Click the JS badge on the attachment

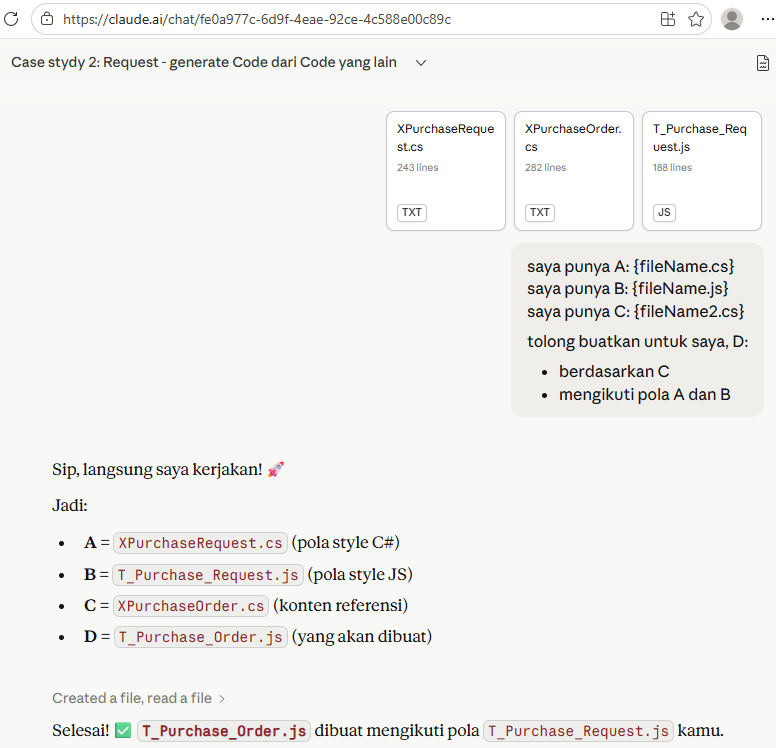[x=663, y=212]
